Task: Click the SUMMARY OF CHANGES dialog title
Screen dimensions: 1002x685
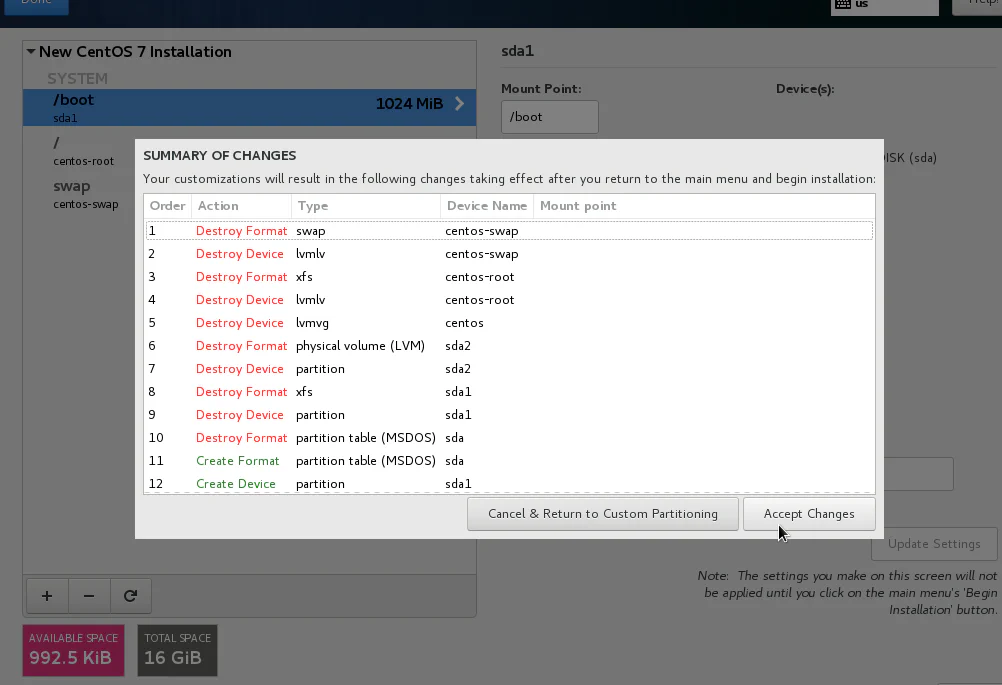Action: 219,155
